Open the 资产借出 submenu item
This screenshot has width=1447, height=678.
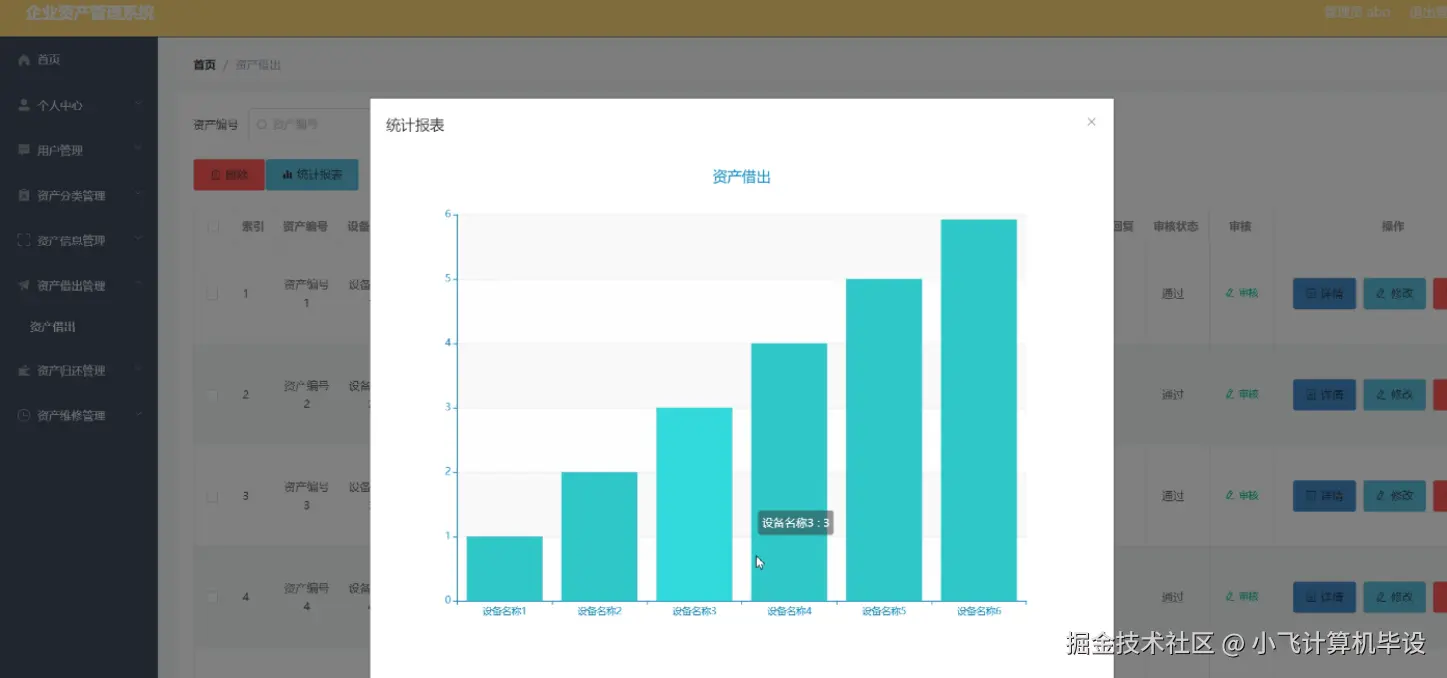(x=52, y=327)
